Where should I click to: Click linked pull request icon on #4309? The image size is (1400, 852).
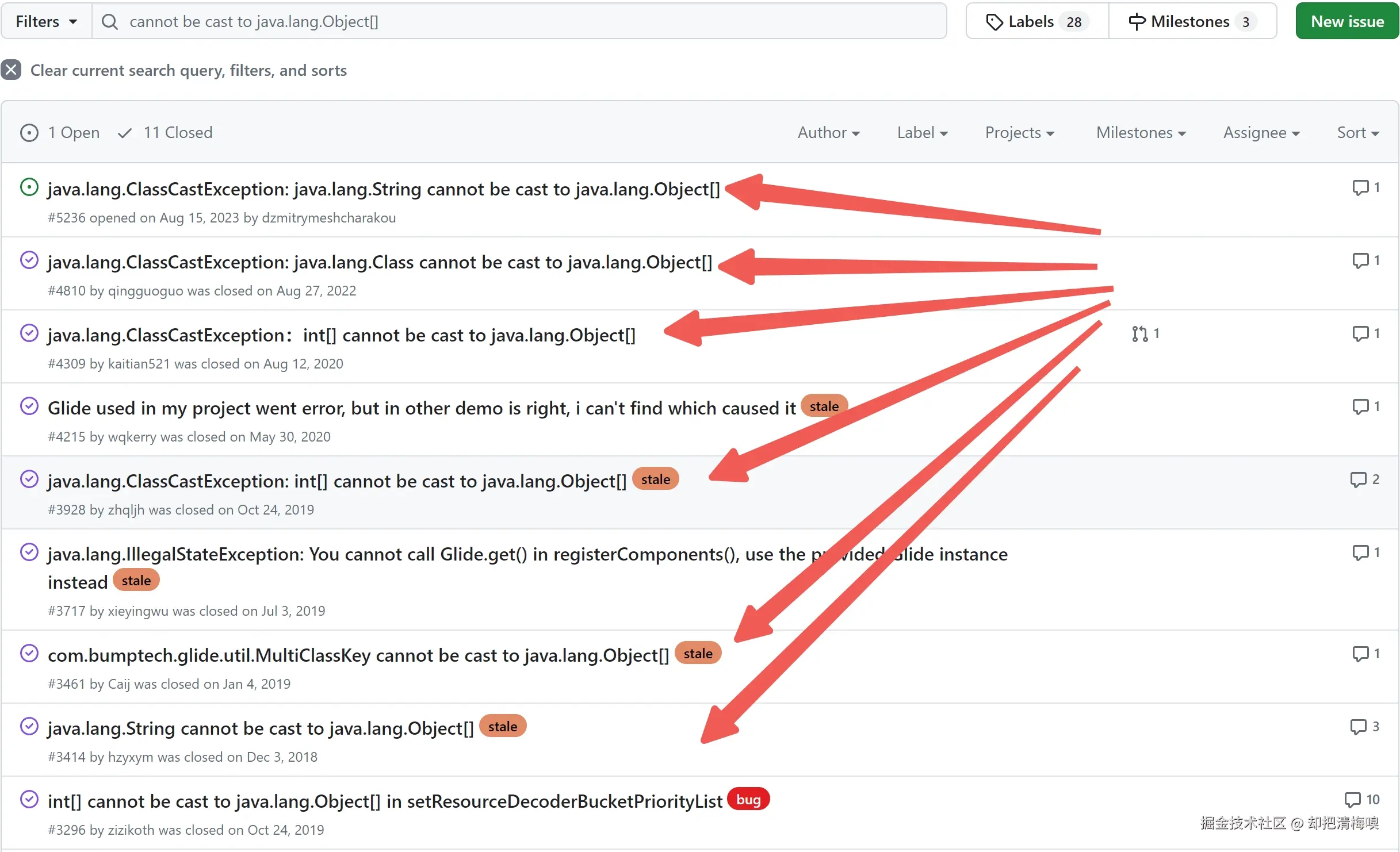tap(1139, 334)
